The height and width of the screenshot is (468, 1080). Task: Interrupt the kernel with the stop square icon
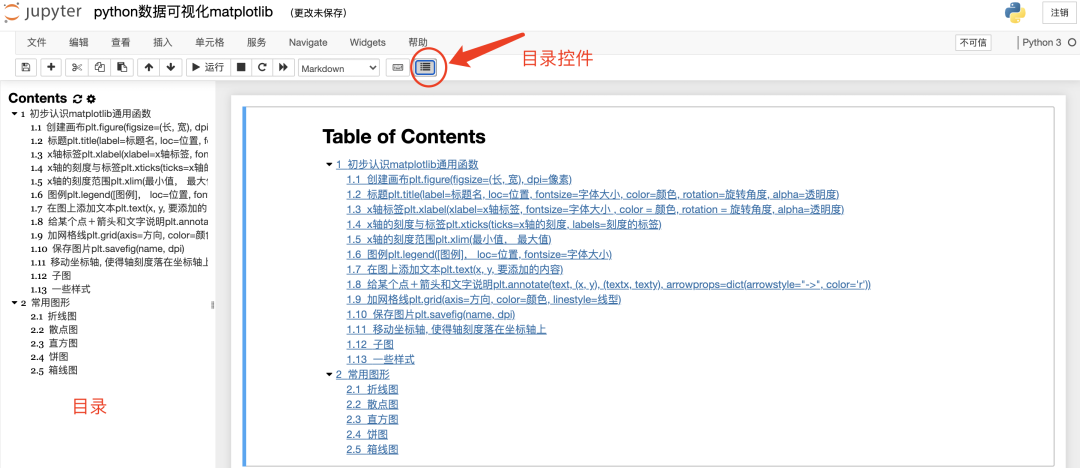pyautogui.click(x=240, y=68)
